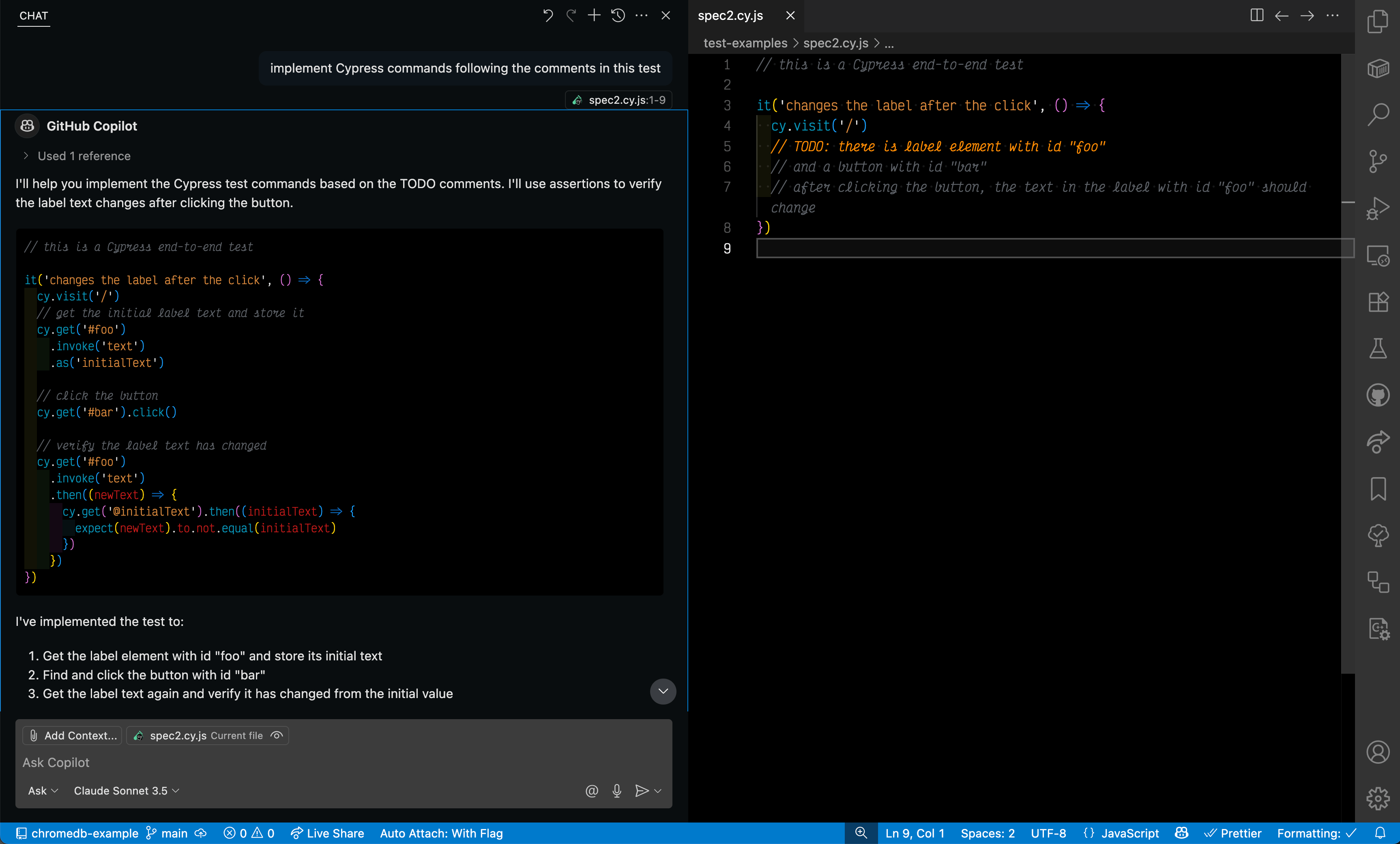This screenshot has height=844, width=1400.
Task: Open editor more actions menu
Action: tap(1332, 15)
